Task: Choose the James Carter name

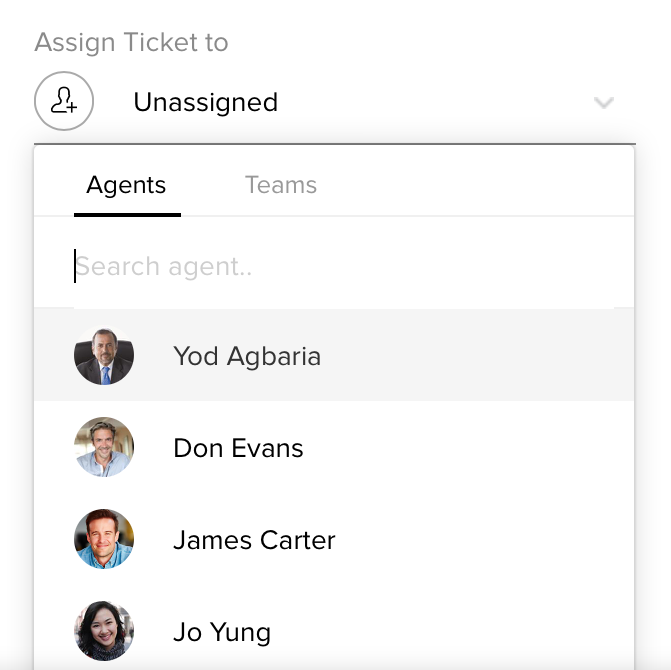Action: (x=254, y=541)
